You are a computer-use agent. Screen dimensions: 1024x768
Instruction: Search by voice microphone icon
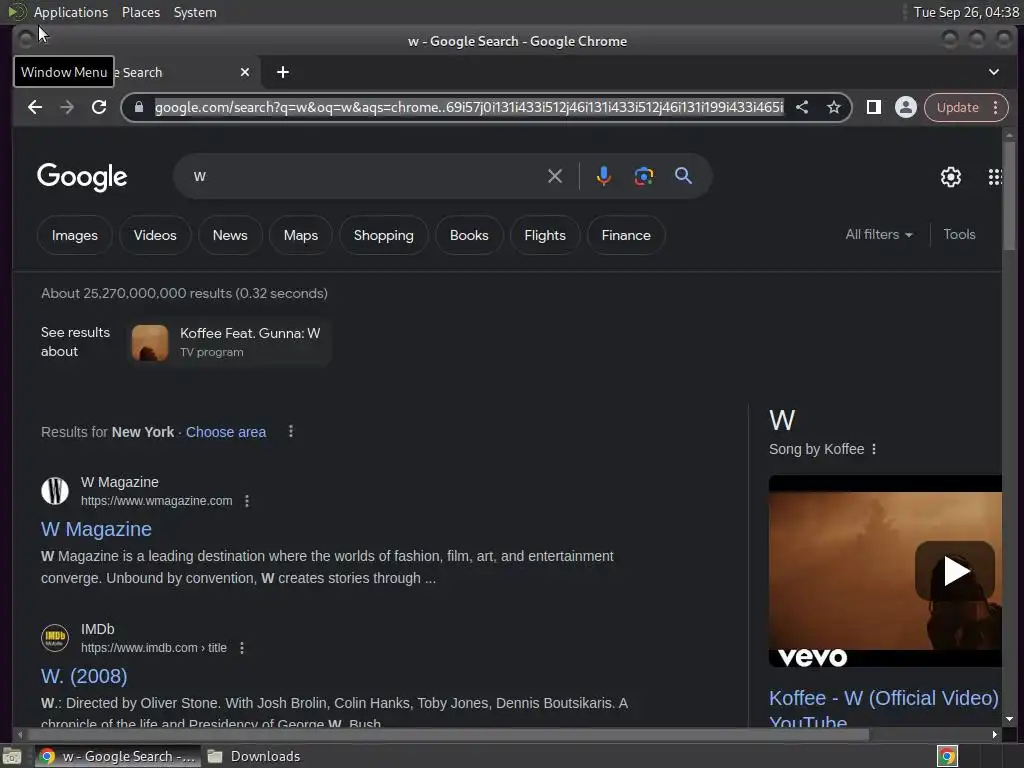pyautogui.click(x=603, y=176)
